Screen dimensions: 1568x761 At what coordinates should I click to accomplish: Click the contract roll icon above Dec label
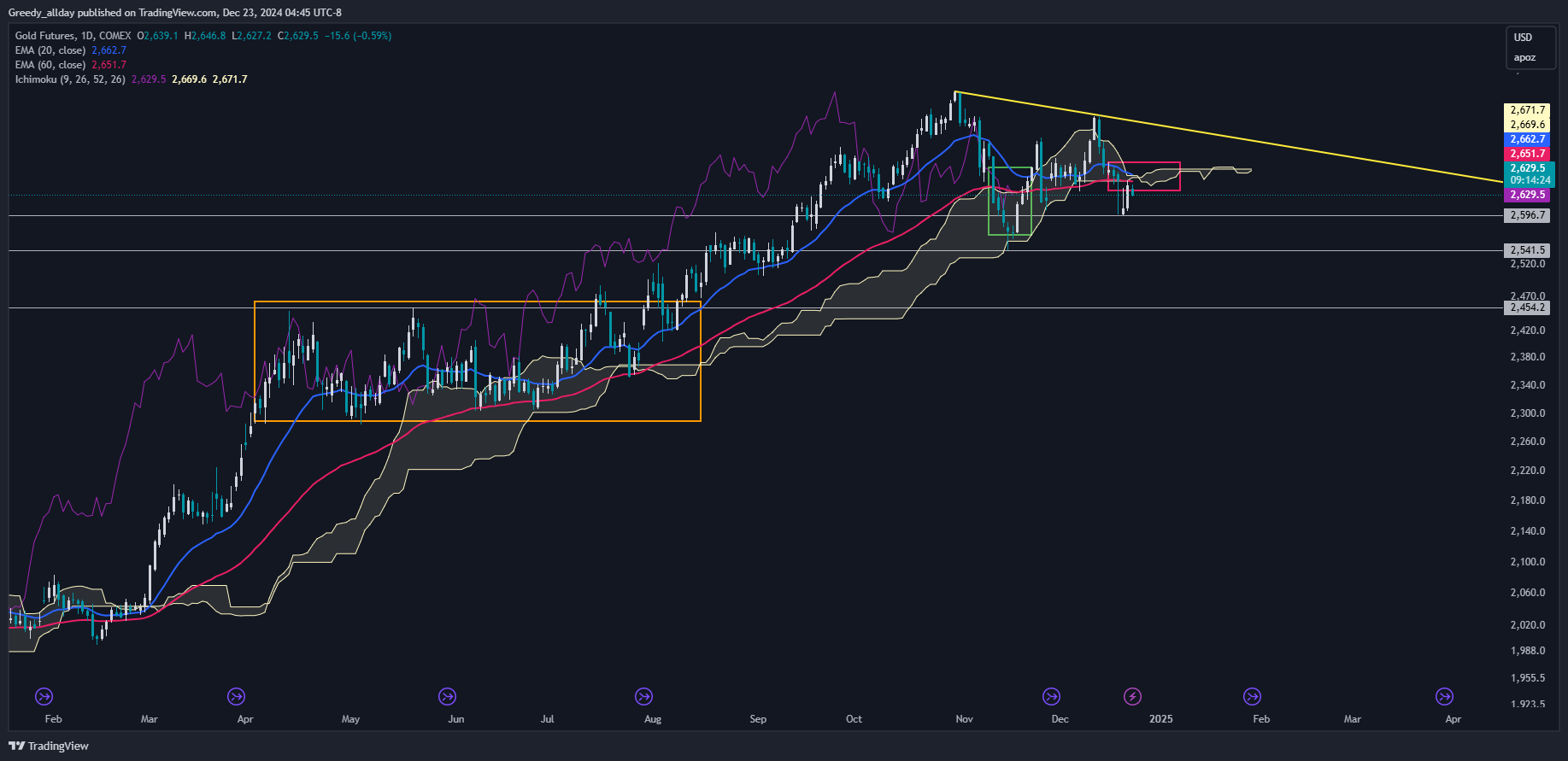coord(1051,697)
